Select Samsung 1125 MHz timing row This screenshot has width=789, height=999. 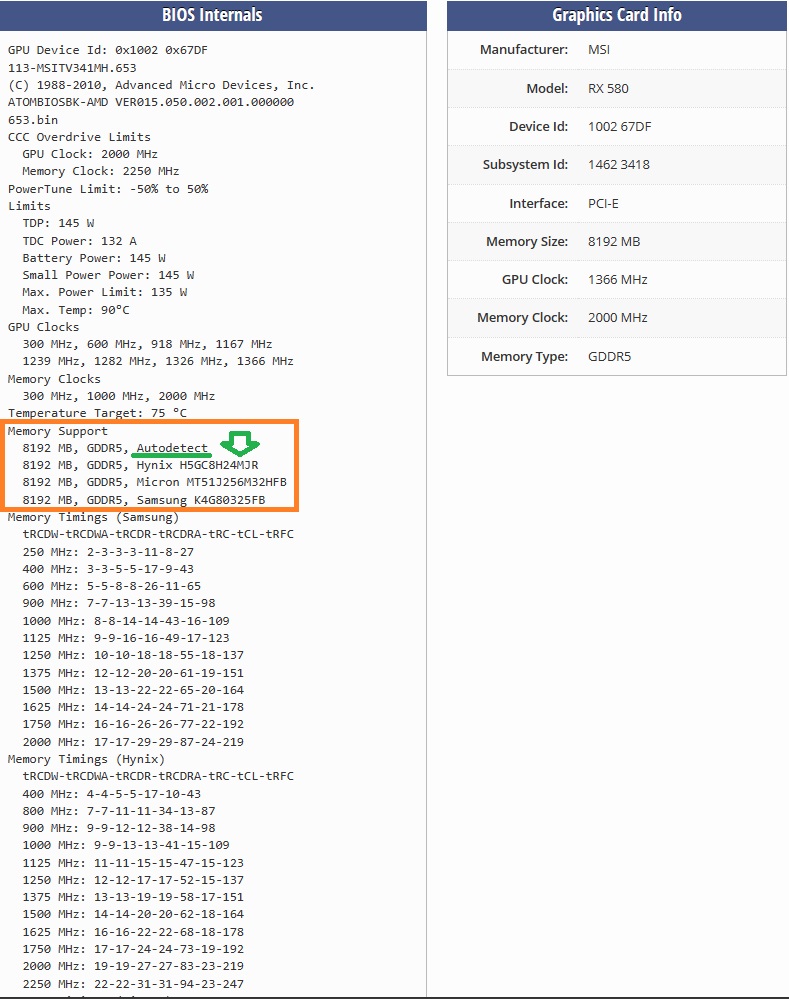point(126,638)
